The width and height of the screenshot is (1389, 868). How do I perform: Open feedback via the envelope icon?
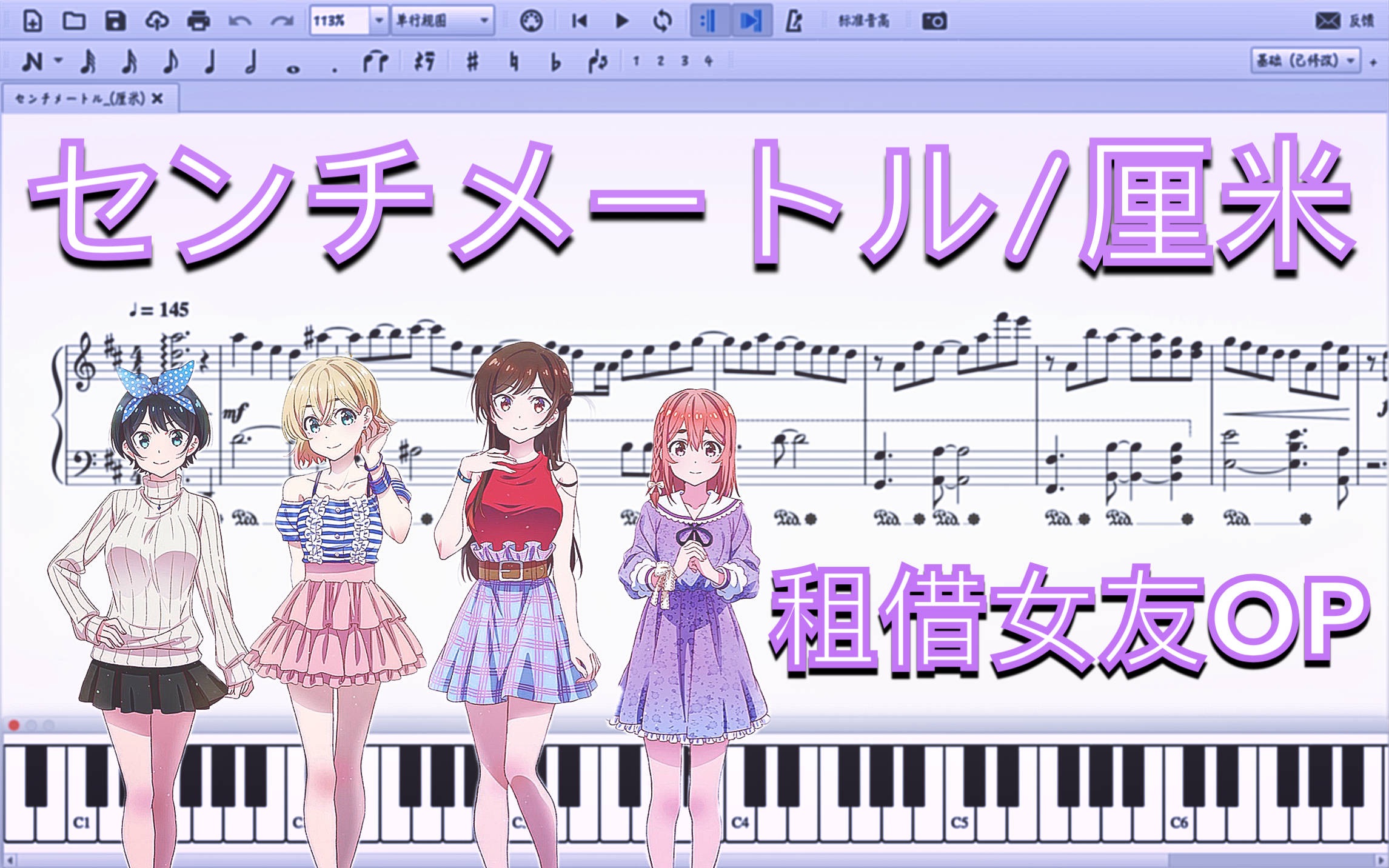(1328, 21)
